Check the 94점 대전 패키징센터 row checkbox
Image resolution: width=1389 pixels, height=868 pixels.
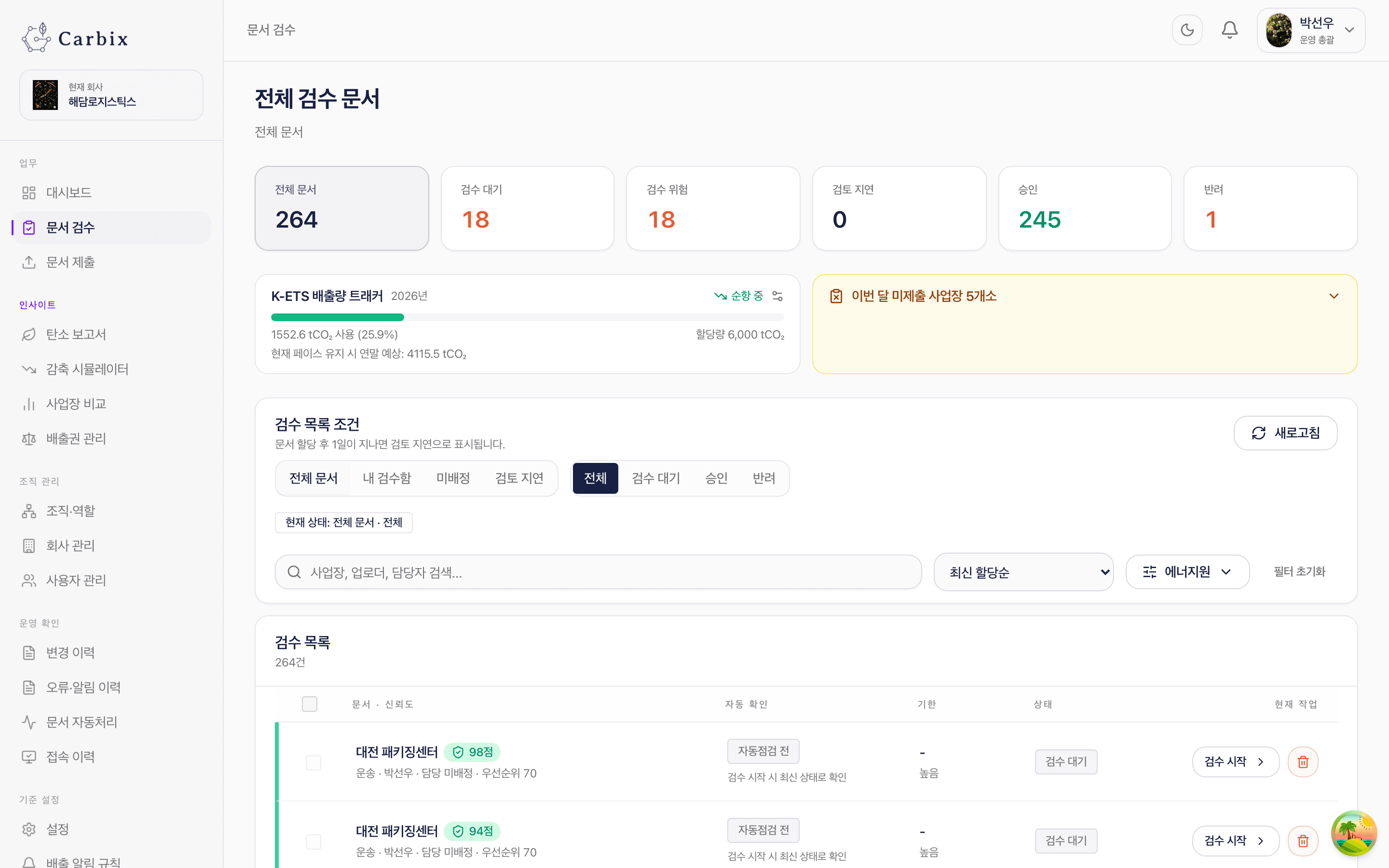(x=313, y=841)
